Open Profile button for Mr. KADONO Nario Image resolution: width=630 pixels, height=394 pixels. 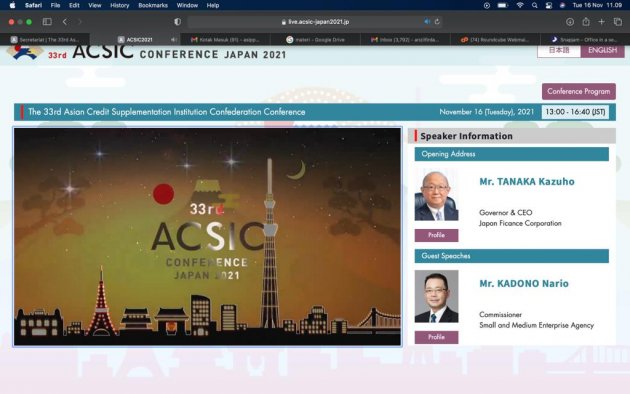[x=436, y=337]
